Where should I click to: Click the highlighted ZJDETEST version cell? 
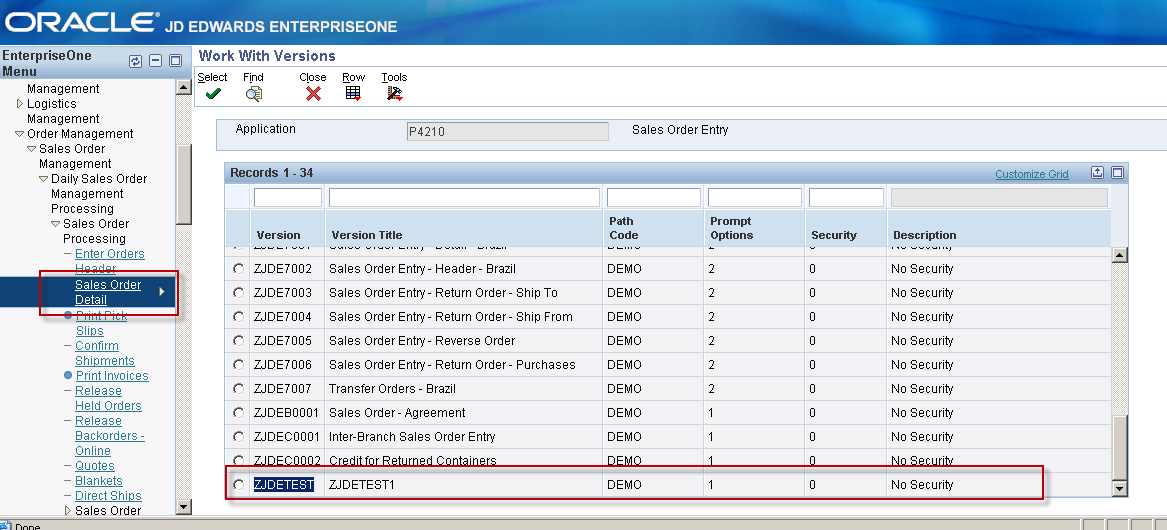pyautogui.click(x=284, y=485)
